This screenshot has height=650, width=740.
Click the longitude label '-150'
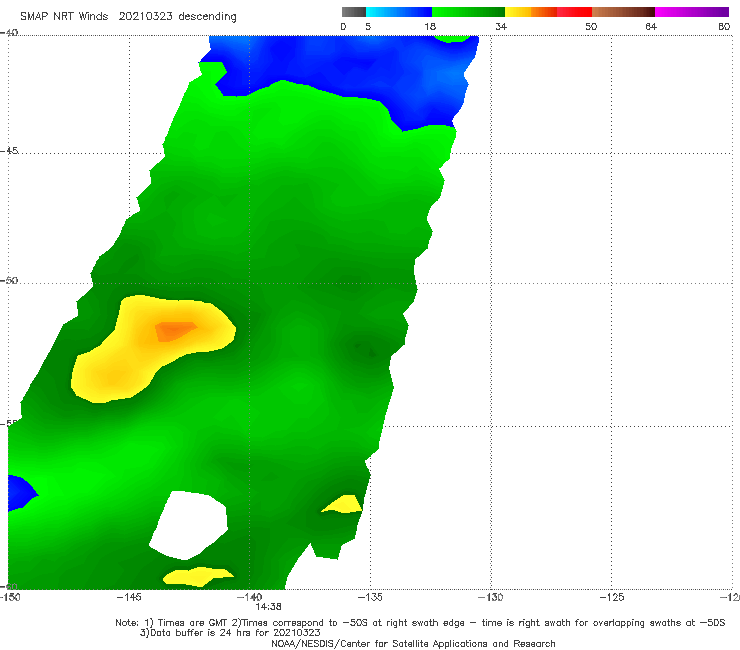[x=10, y=597]
